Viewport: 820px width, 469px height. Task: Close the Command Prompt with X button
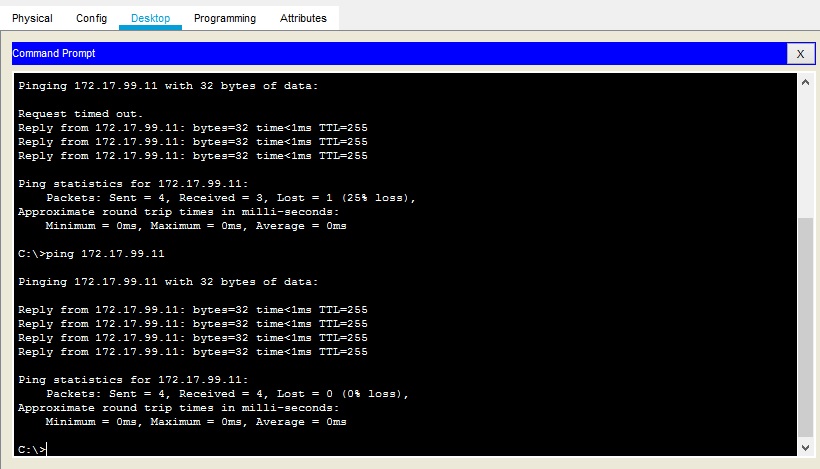[x=800, y=54]
